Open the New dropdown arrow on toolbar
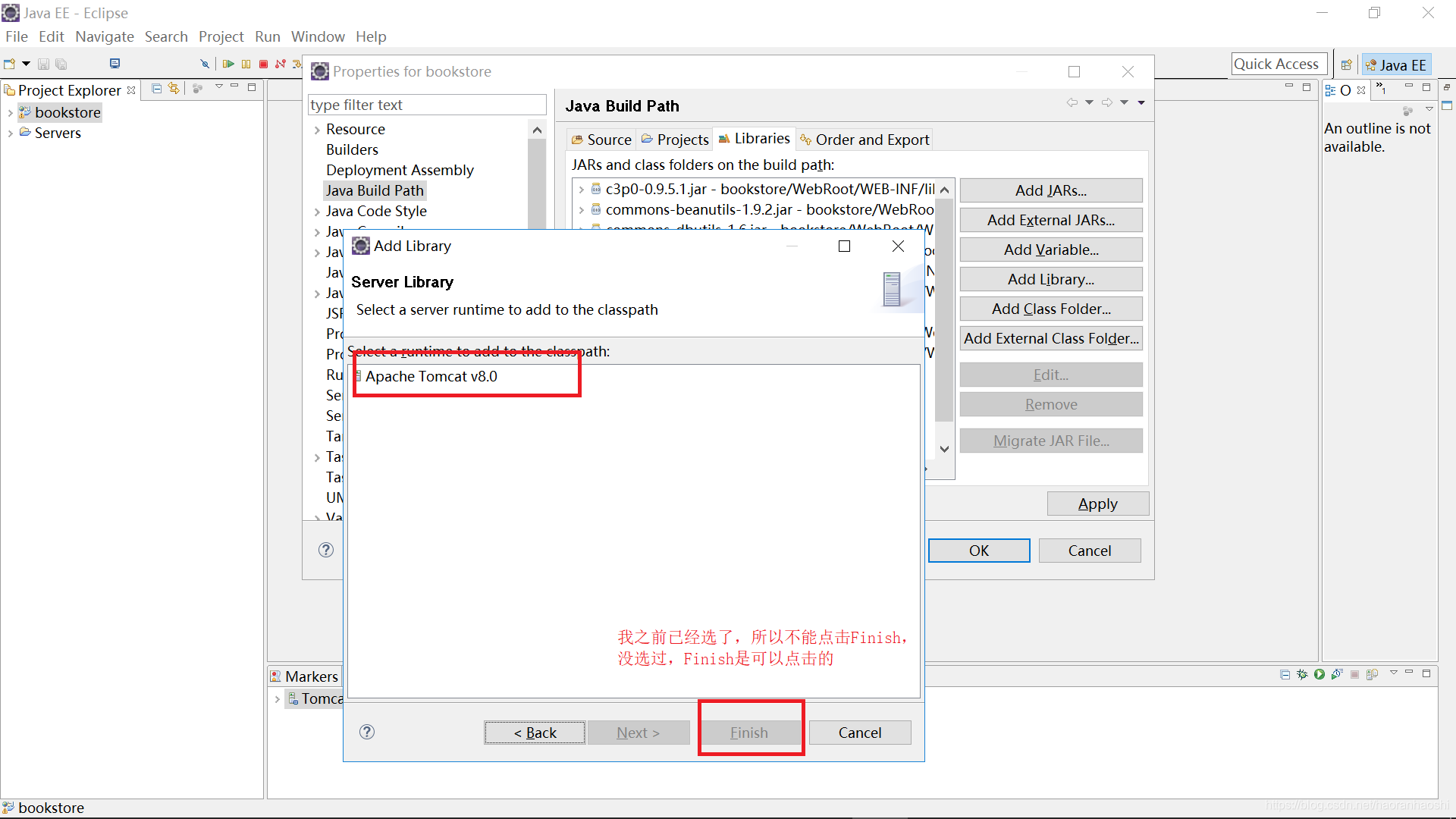The image size is (1456, 819). click(25, 64)
